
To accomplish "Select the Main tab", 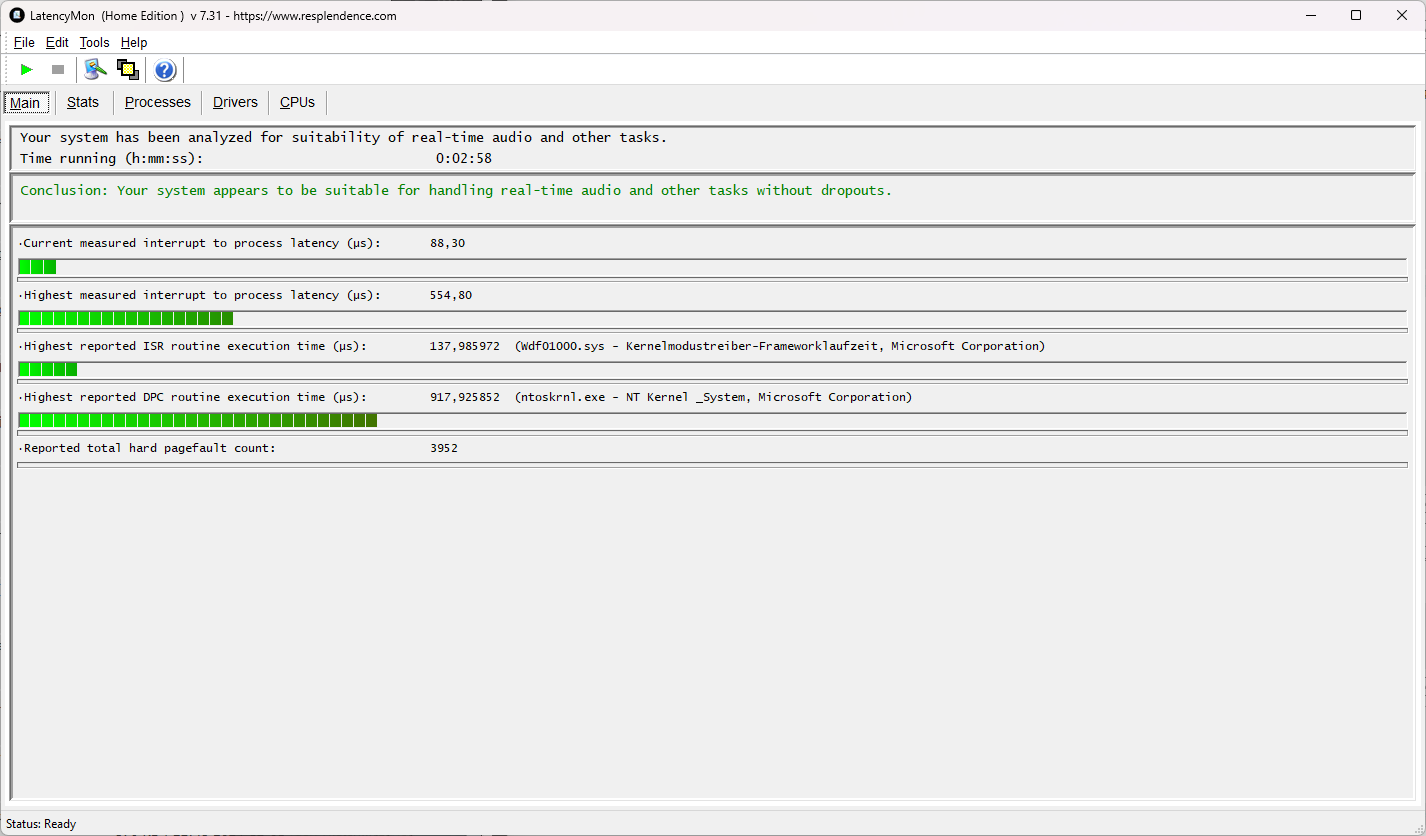I will click(25, 103).
